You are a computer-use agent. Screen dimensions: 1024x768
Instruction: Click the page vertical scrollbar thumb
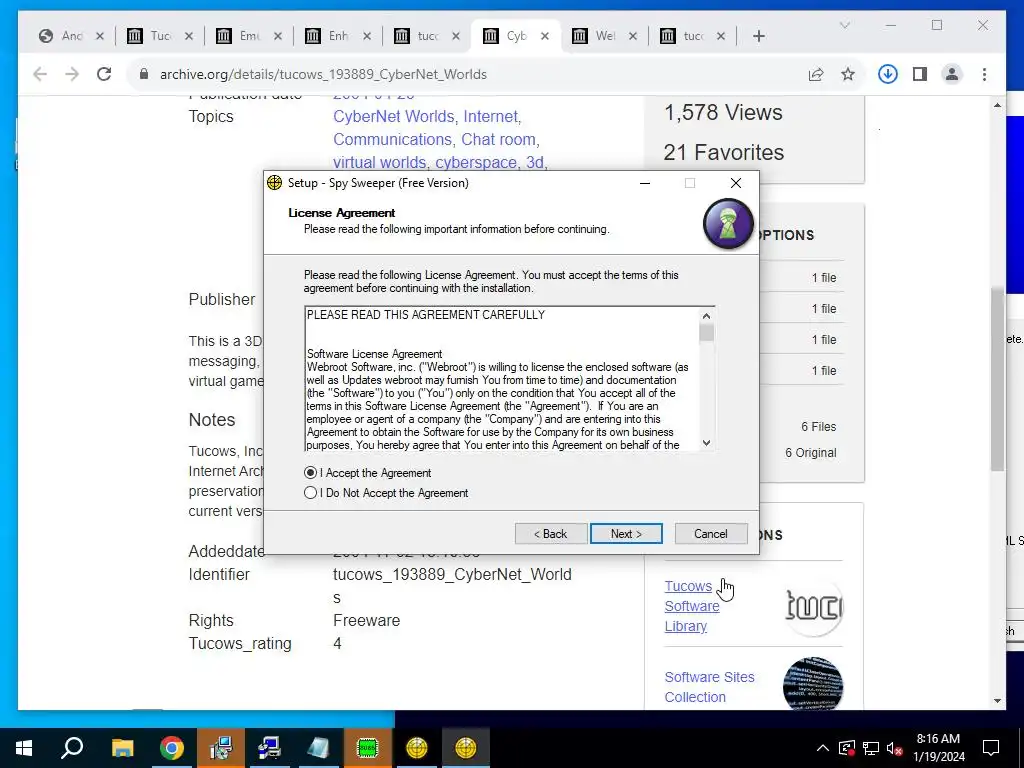coord(997,379)
